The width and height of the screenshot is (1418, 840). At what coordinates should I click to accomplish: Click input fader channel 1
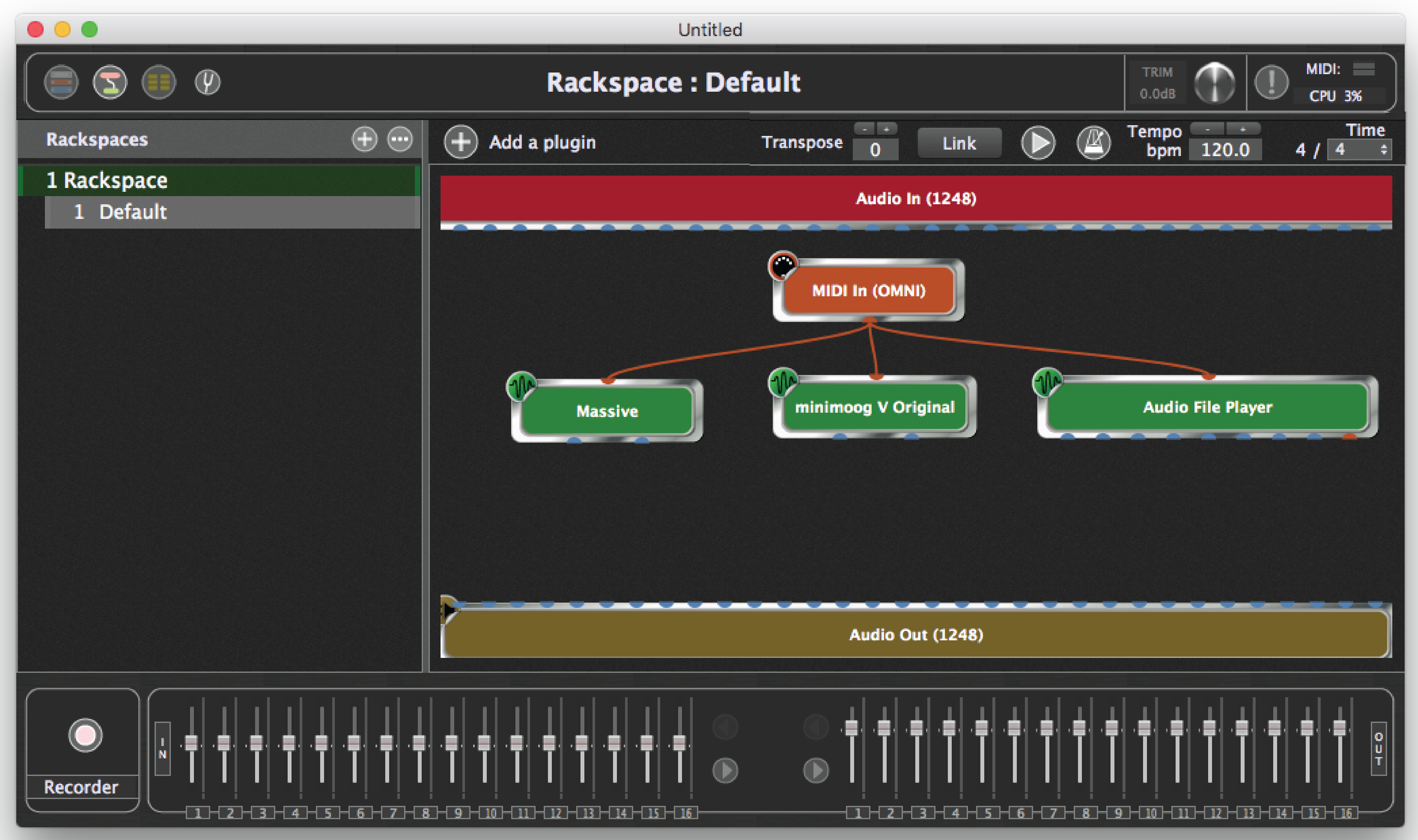point(191,743)
